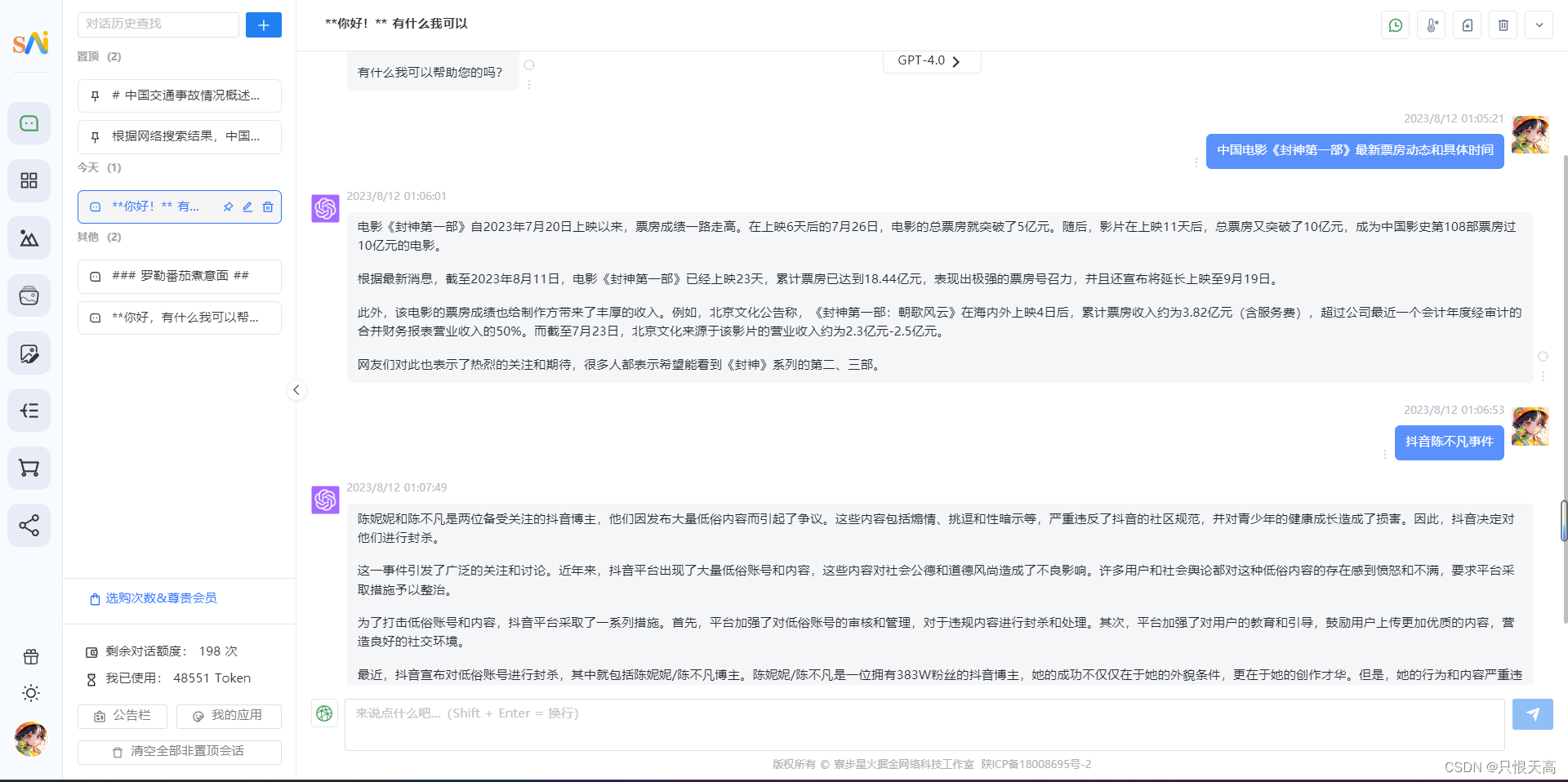The width and height of the screenshot is (1568, 782).
Task: Click the export download file icon
Action: coord(1468,25)
